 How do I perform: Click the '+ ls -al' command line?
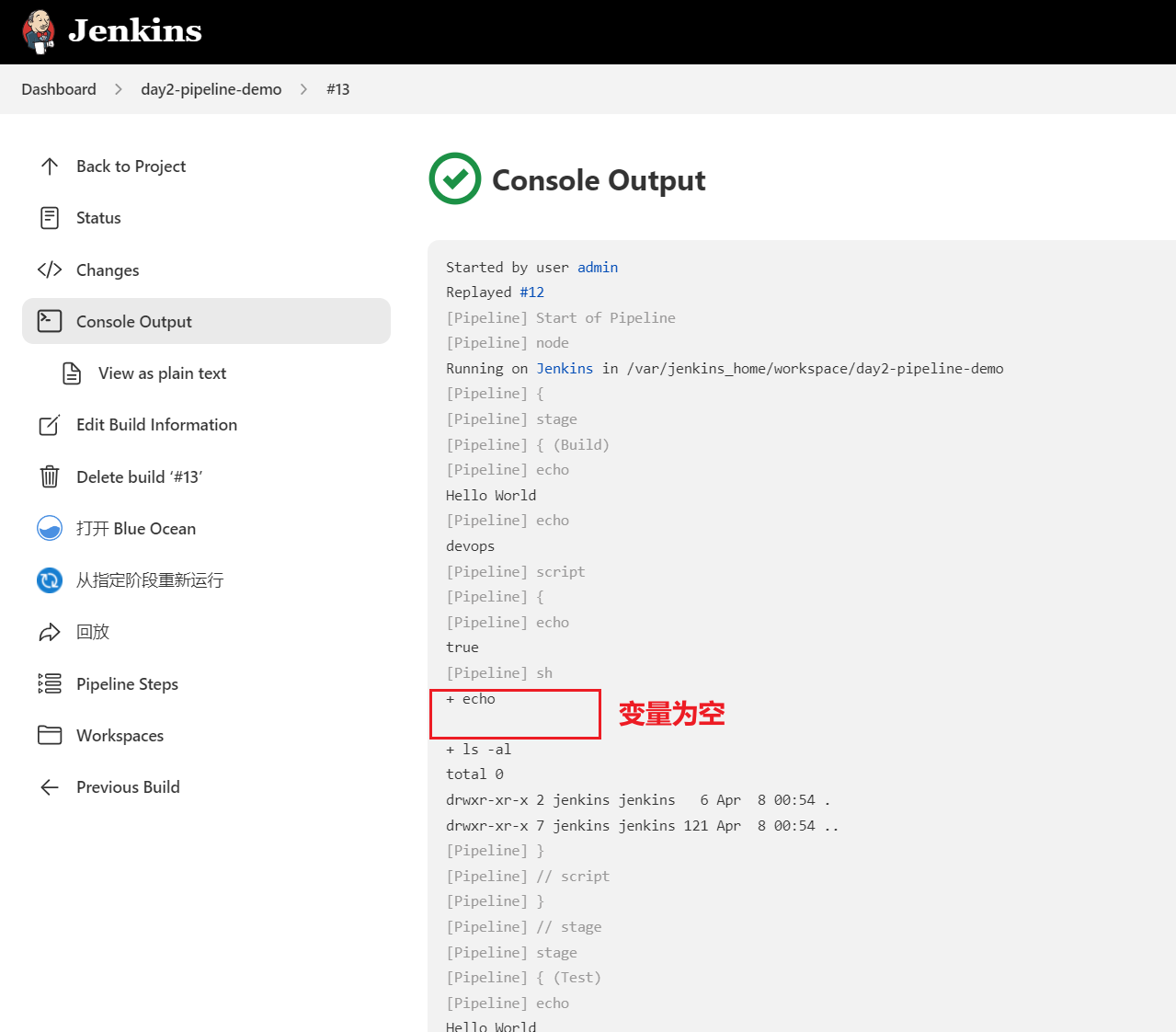point(478,750)
